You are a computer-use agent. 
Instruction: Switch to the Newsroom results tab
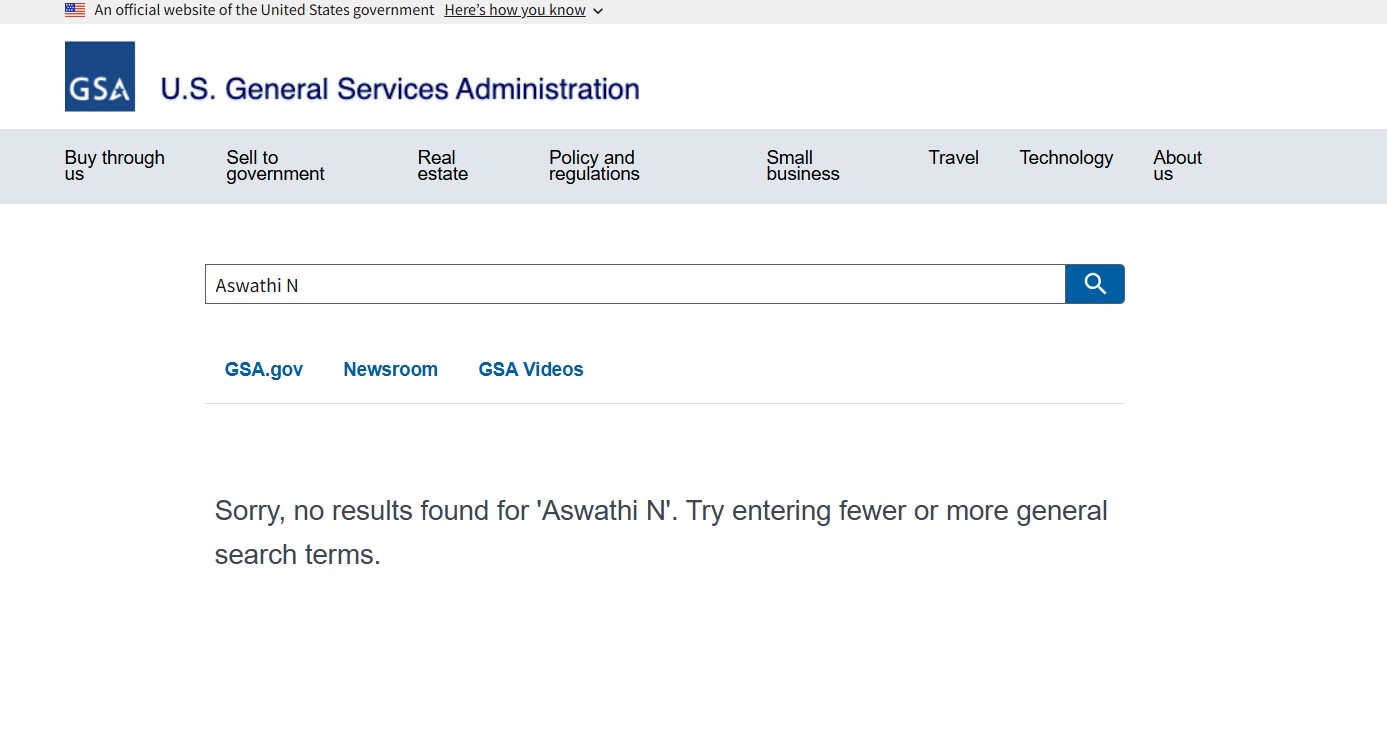[390, 369]
